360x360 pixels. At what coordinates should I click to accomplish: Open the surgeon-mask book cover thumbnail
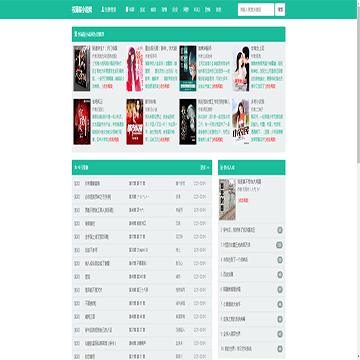click(x=188, y=68)
